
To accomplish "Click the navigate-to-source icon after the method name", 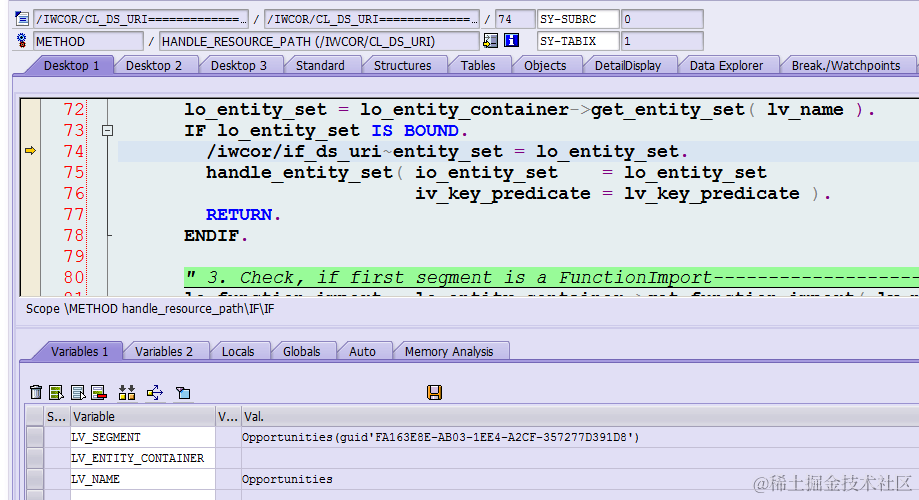I will pyautogui.click(x=490, y=40).
